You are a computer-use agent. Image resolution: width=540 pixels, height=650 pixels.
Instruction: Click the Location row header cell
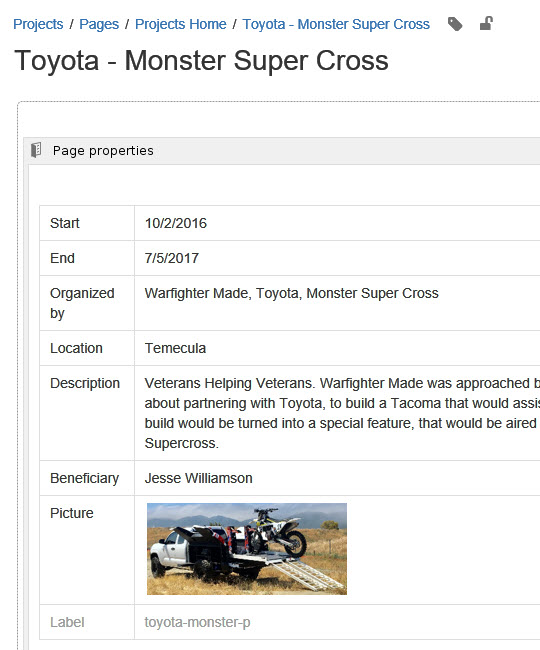pos(87,348)
